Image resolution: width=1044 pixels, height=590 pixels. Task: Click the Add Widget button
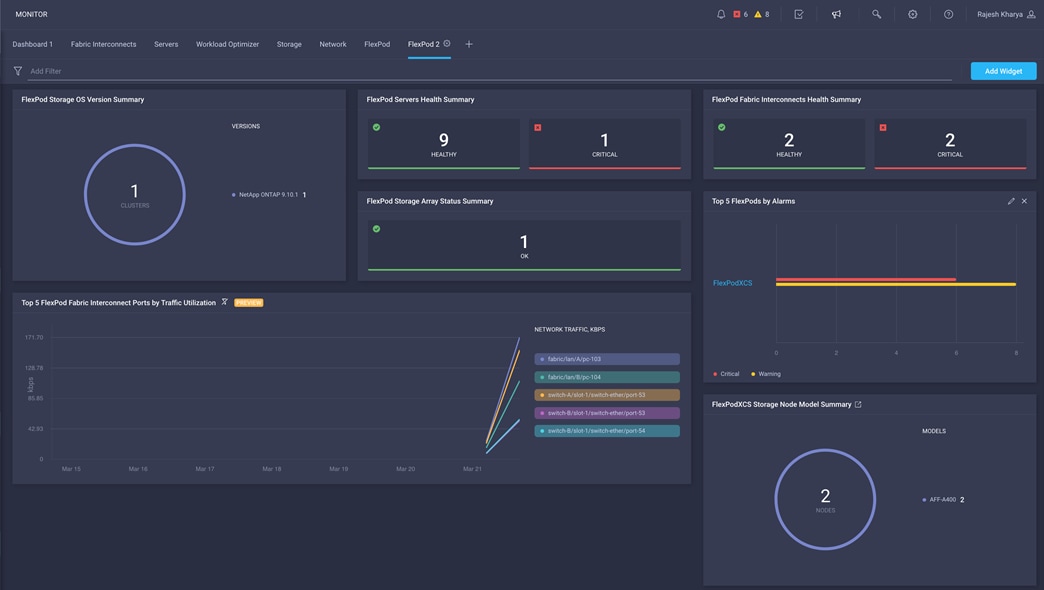1003,71
